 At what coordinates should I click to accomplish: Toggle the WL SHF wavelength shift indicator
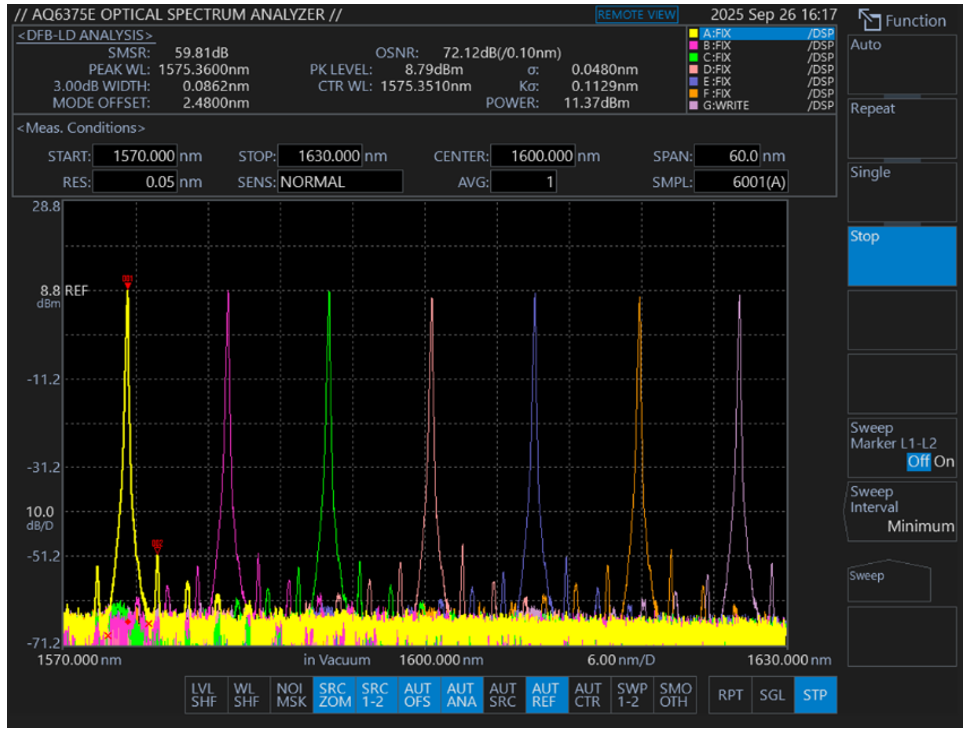coord(247,695)
